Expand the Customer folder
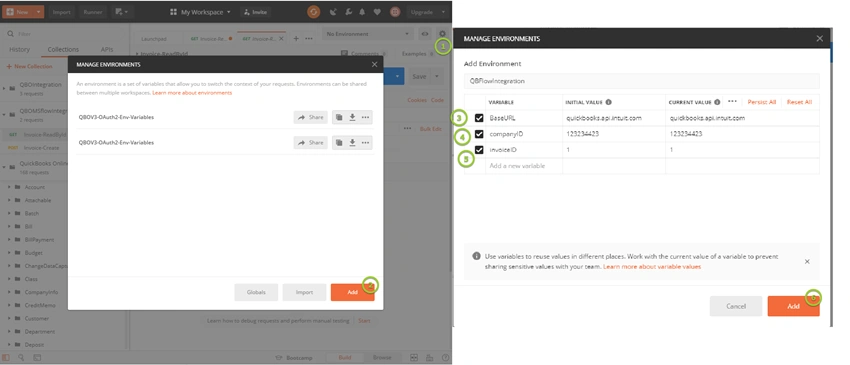Screen dimensions: 850x365 pos(9,318)
